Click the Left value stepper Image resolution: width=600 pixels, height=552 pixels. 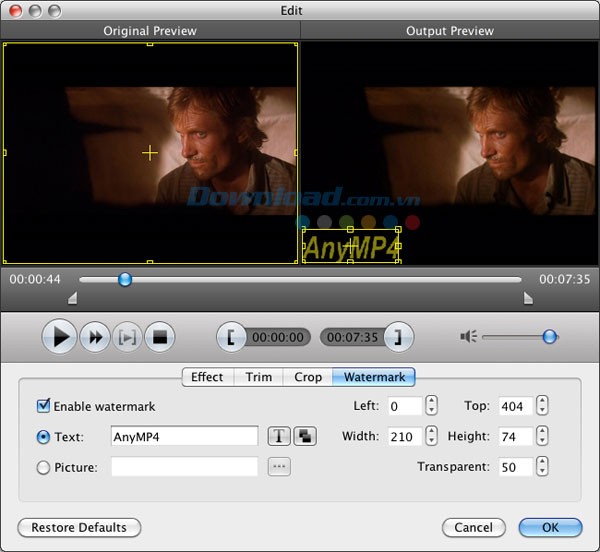(432, 405)
